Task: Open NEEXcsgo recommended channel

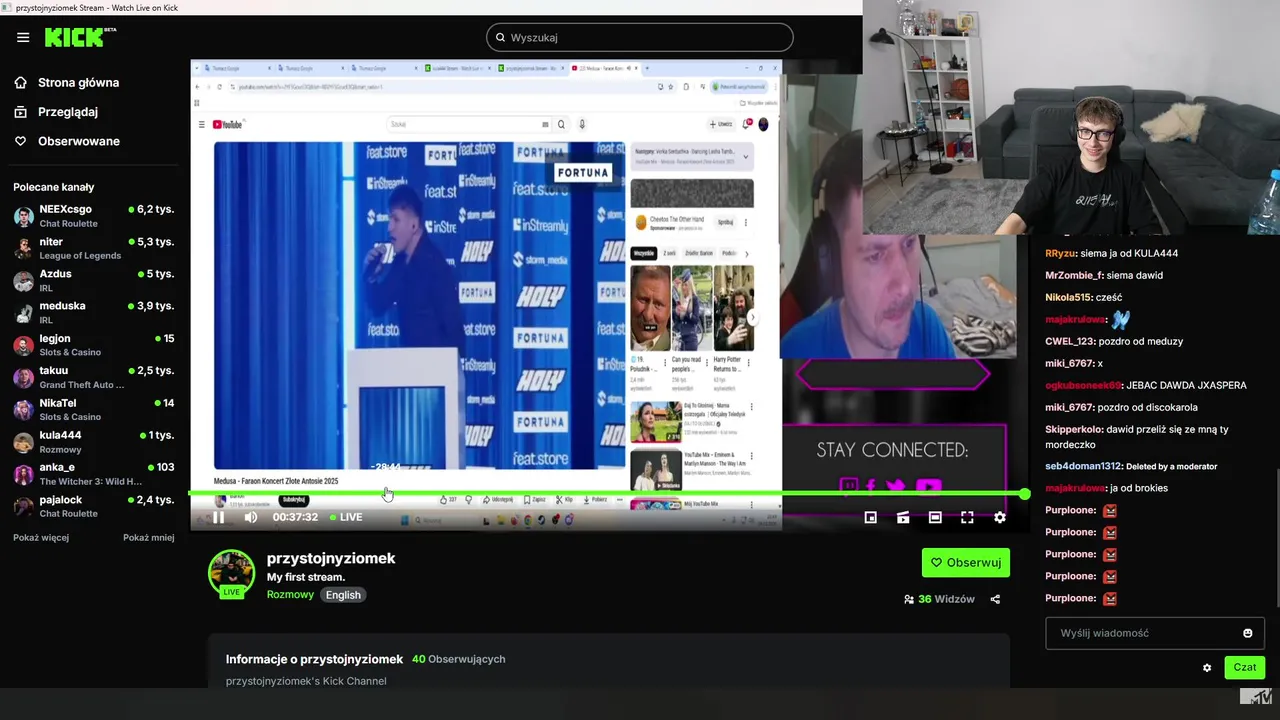Action: pyautogui.click(x=94, y=216)
